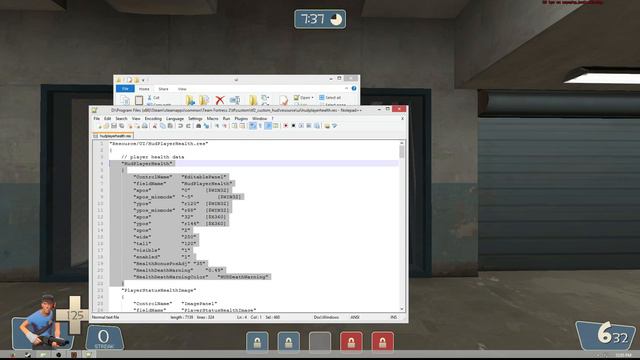This screenshot has width=640, height=360.
Task: Click the Playback macro icon
Action: pyautogui.click(x=301, y=126)
